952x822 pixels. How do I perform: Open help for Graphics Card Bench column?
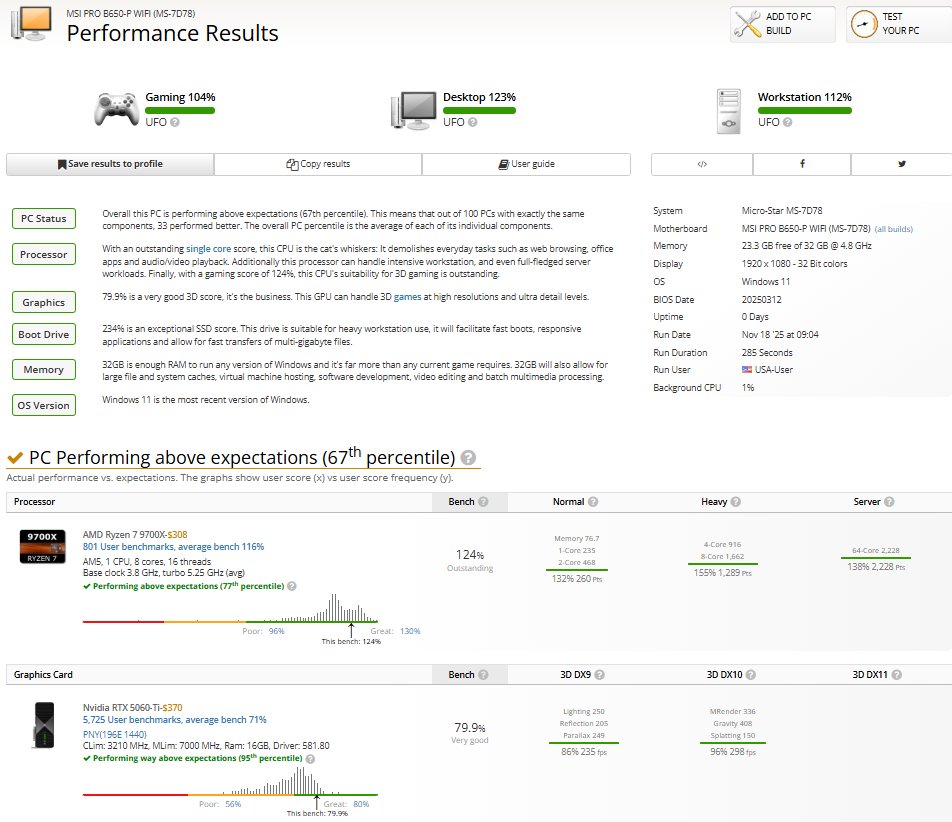tap(483, 675)
